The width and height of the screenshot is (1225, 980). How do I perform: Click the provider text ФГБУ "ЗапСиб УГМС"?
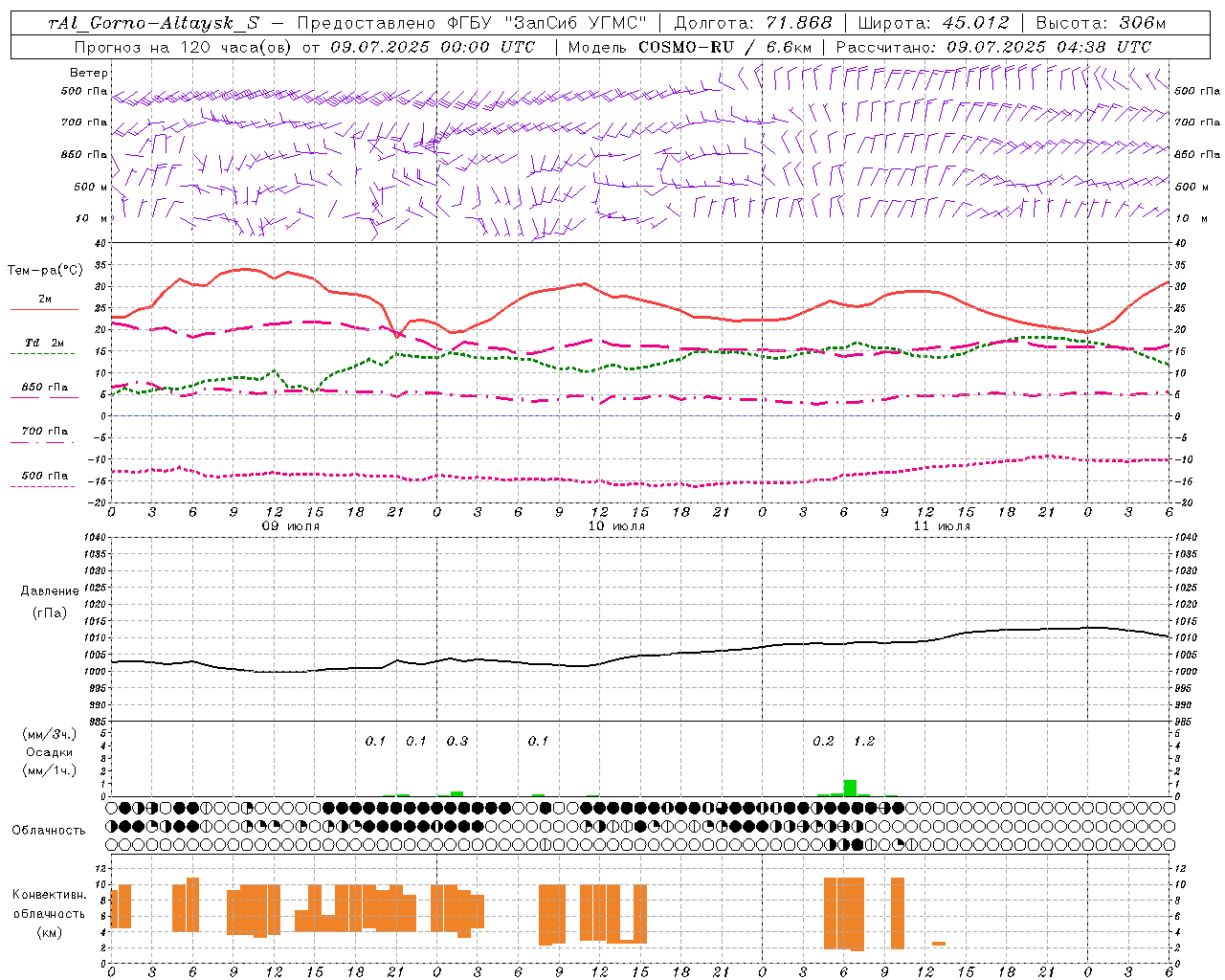click(546, 23)
